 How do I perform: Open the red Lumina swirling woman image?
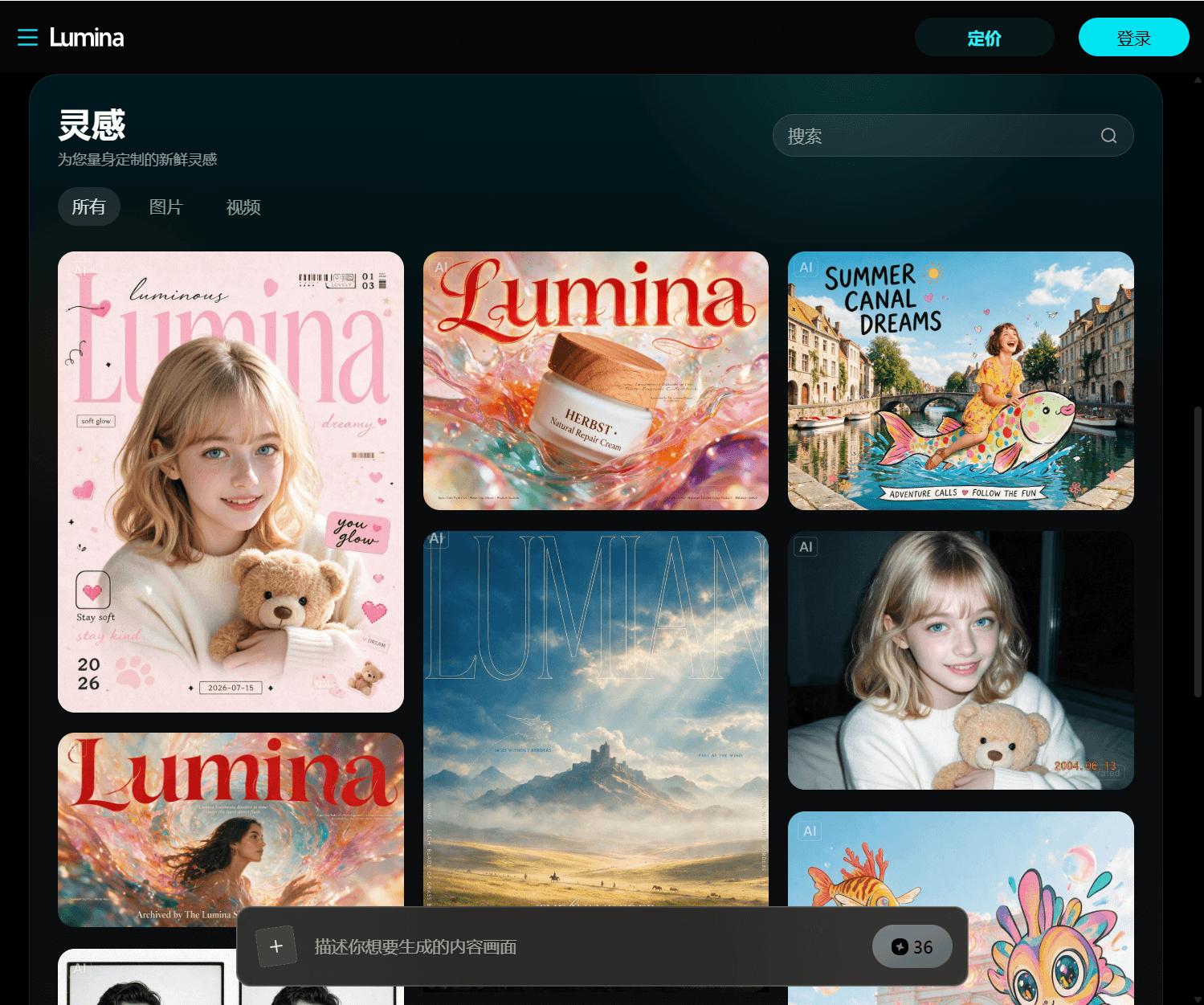click(x=231, y=830)
